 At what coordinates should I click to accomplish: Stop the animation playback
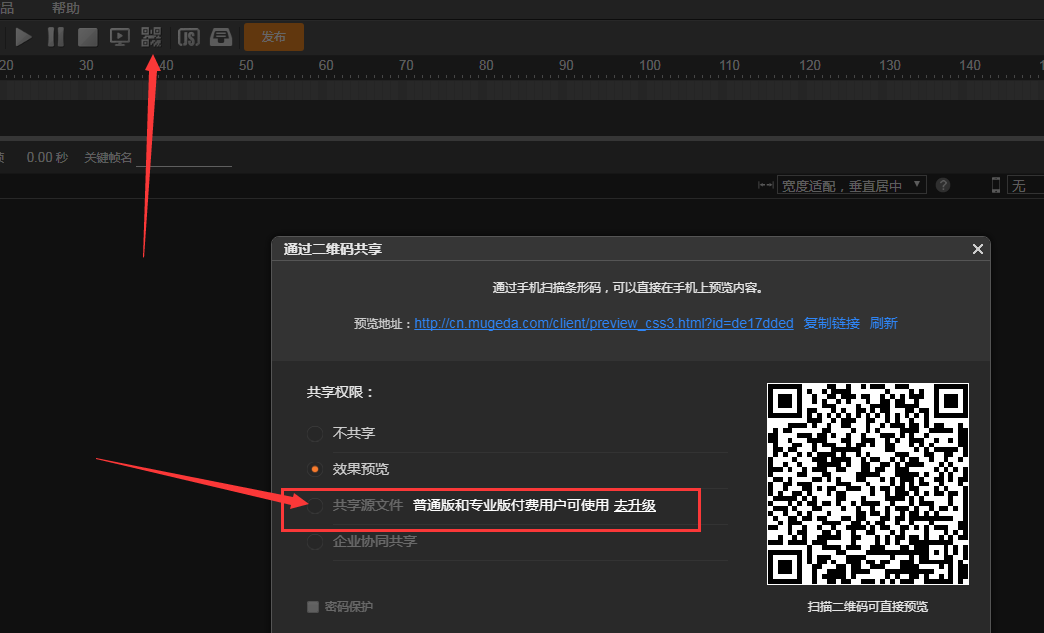click(x=87, y=37)
